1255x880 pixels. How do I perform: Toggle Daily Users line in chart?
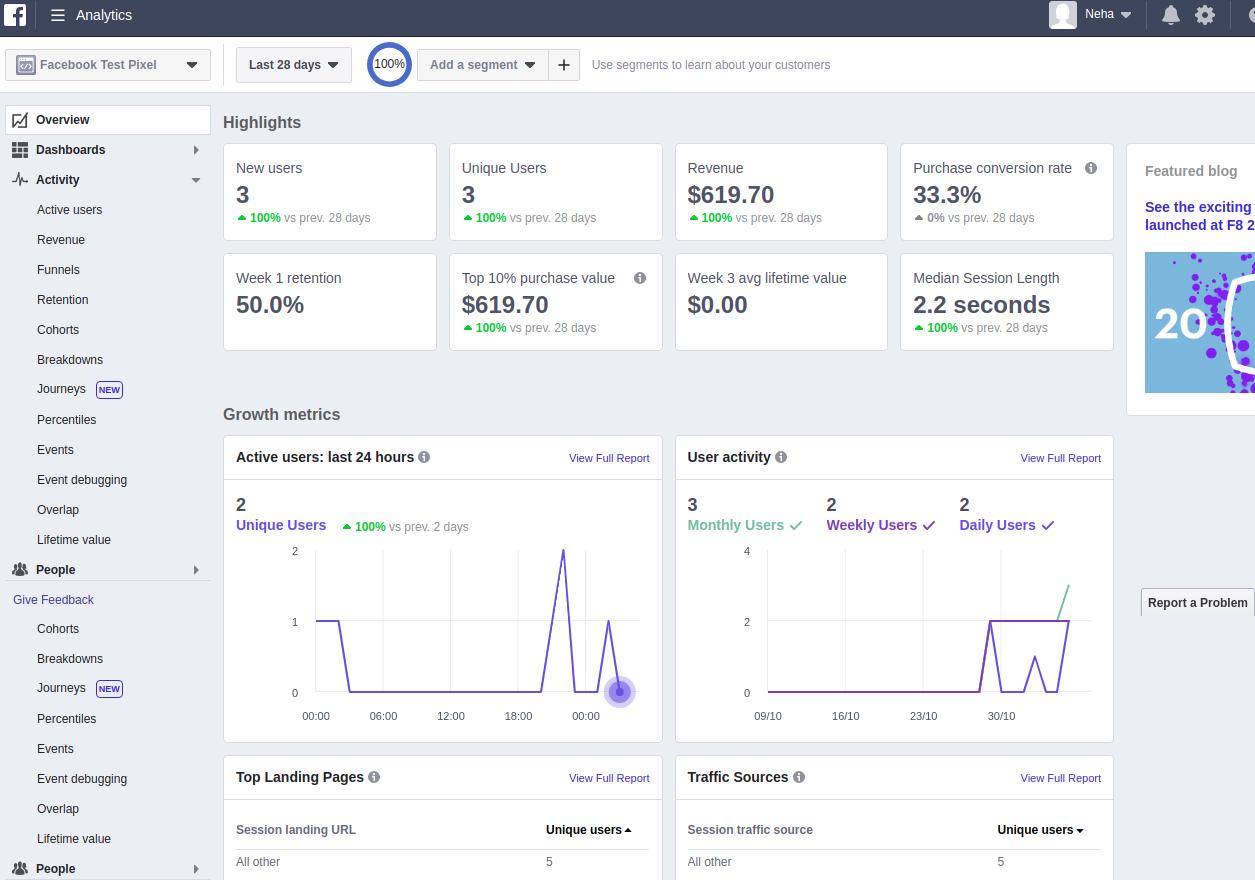(1007, 525)
